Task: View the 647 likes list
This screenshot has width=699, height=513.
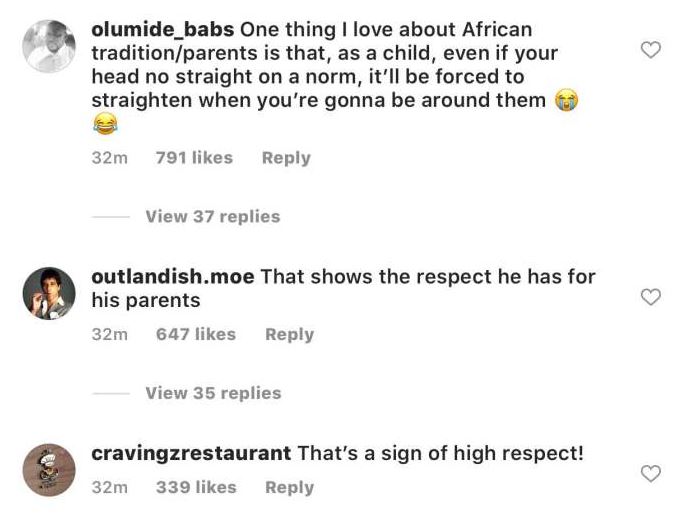Action: pos(196,335)
